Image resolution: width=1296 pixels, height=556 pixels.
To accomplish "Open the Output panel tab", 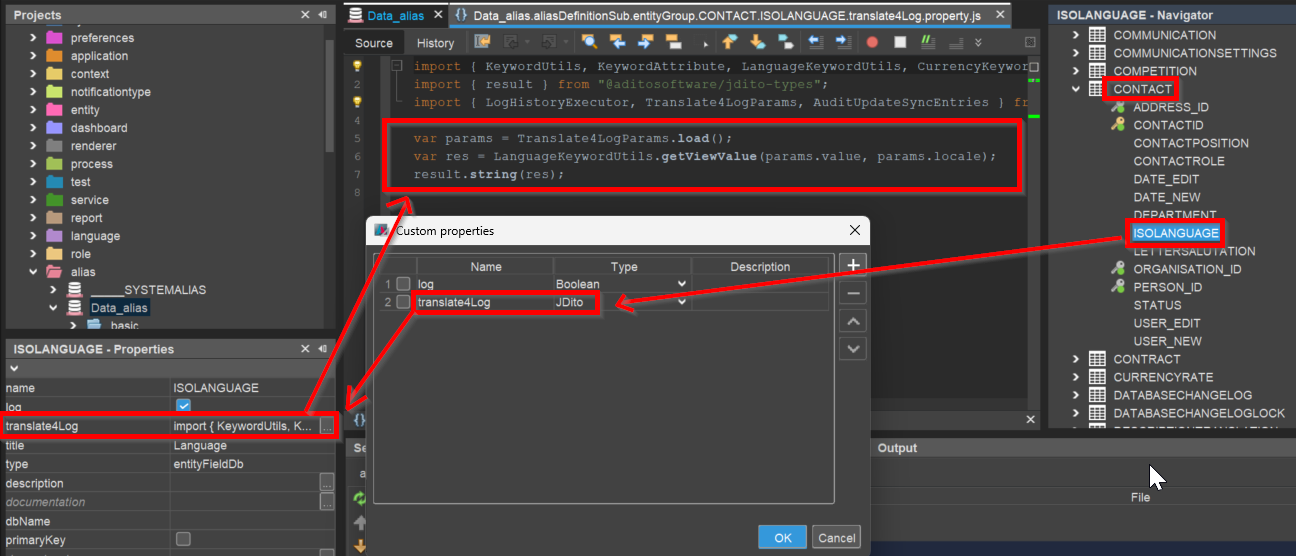I will pyautogui.click(x=897, y=448).
